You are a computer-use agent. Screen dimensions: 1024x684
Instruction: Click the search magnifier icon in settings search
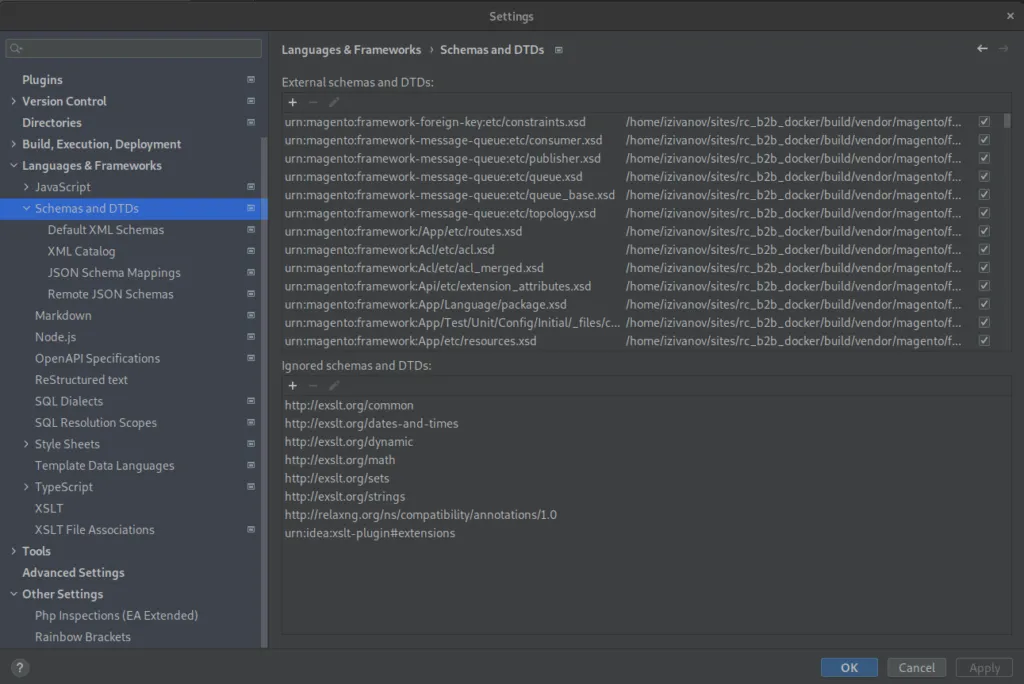(x=16, y=48)
